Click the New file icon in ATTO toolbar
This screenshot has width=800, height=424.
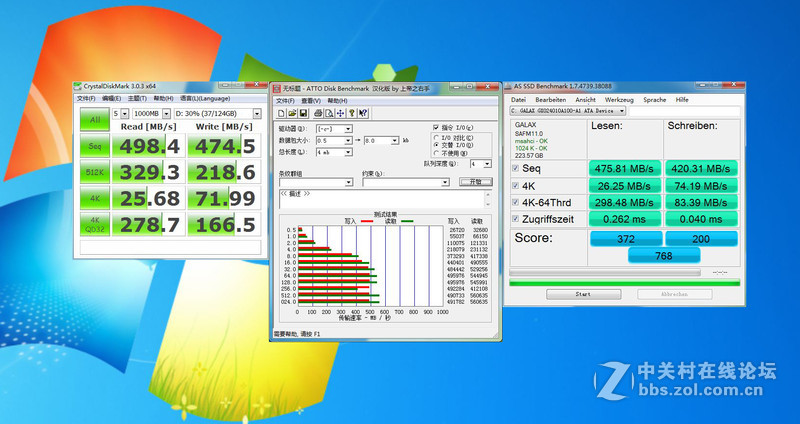pos(279,113)
